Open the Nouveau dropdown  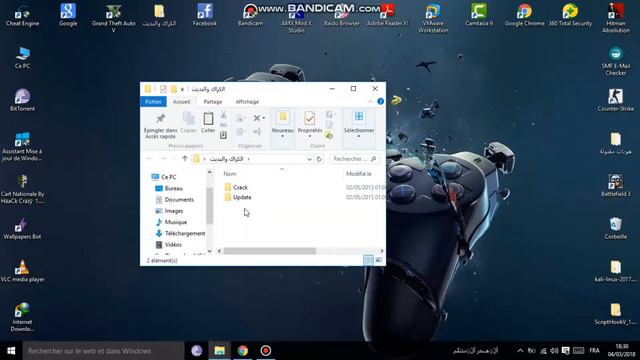tap(282, 124)
